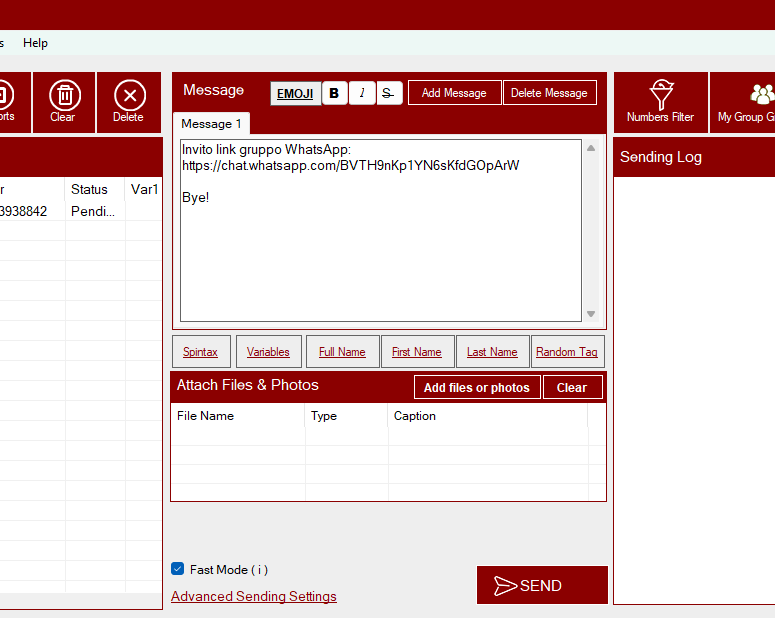Screen dimensions: 775x618
Task: Click the Add Message button
Action: click(454, 93)
